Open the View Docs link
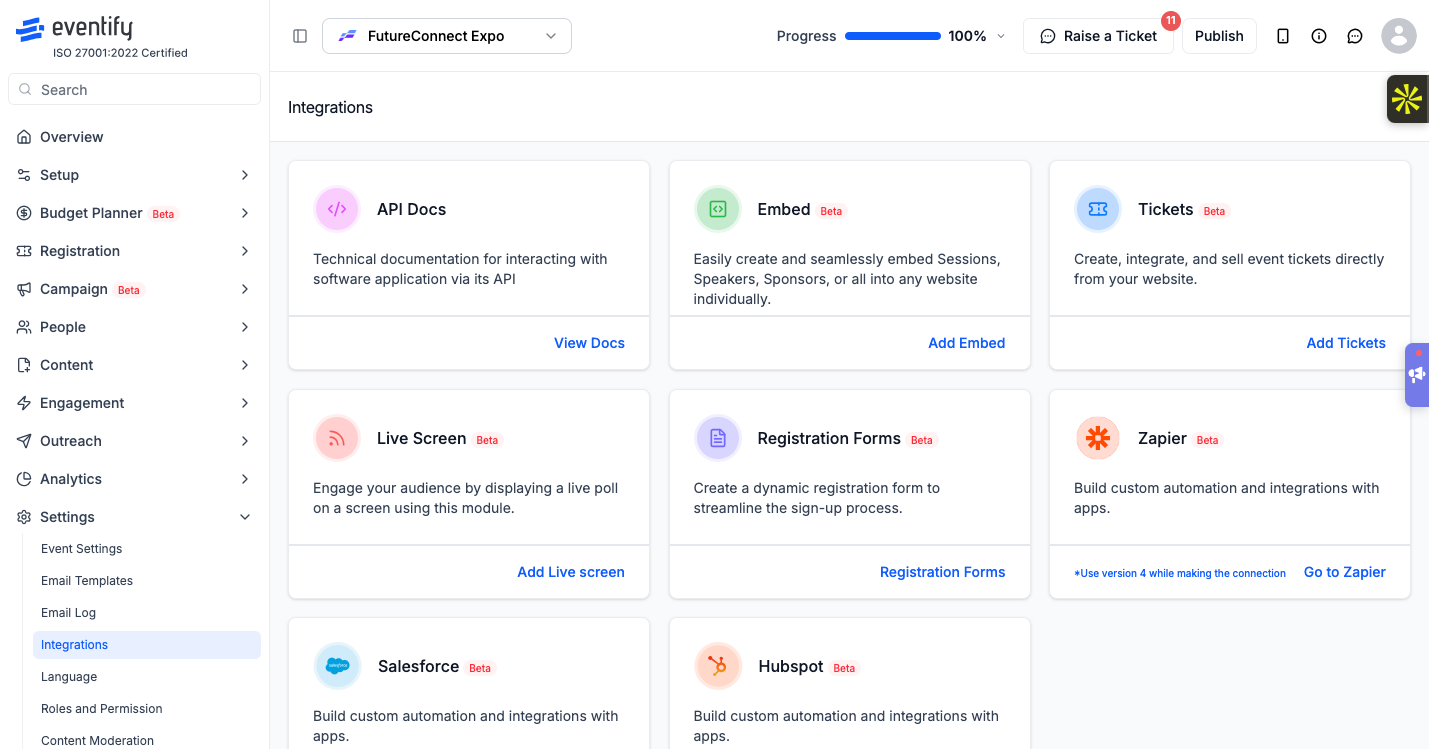 589,343
